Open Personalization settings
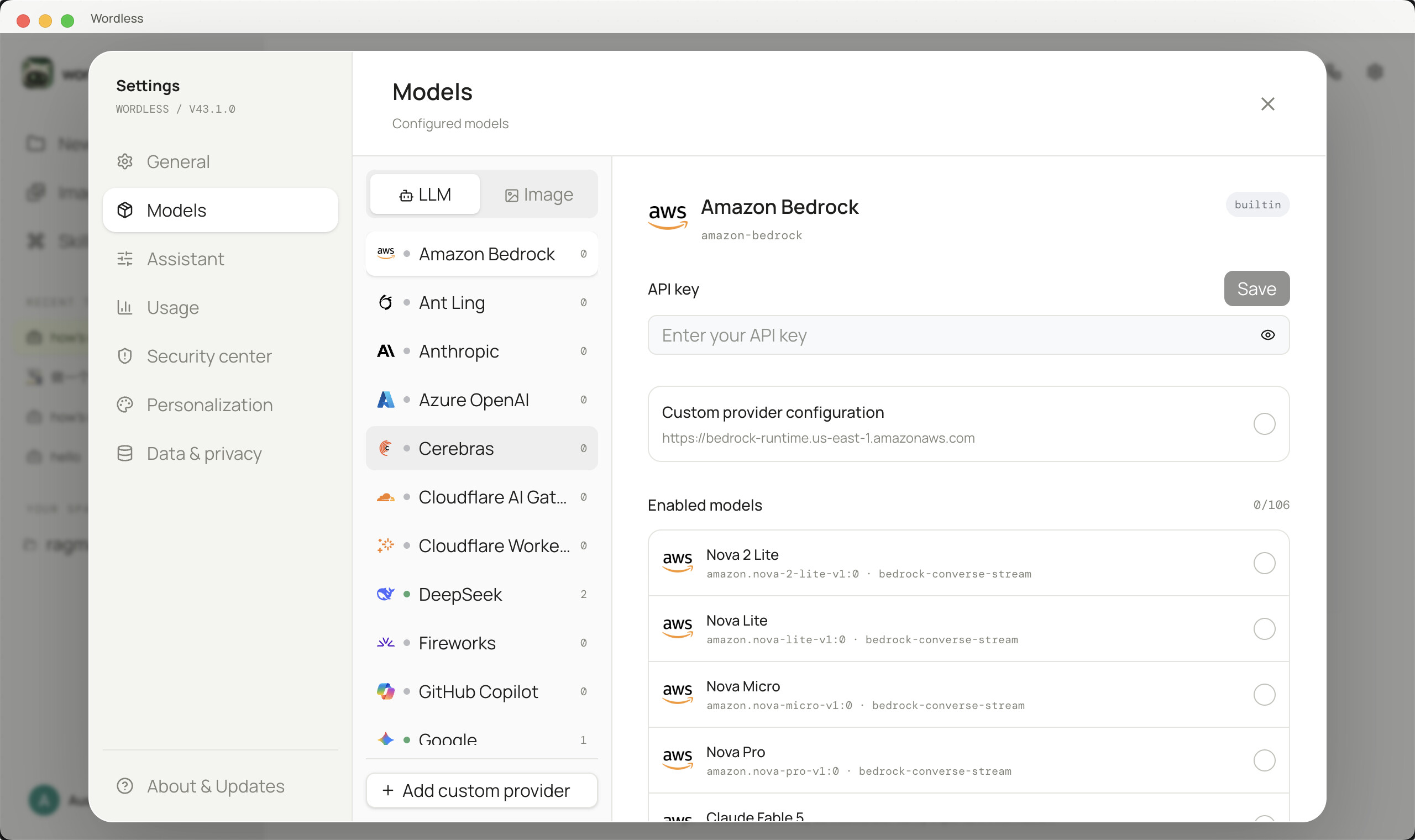Viewport: 1415px width, 840px height. point(220,405)
